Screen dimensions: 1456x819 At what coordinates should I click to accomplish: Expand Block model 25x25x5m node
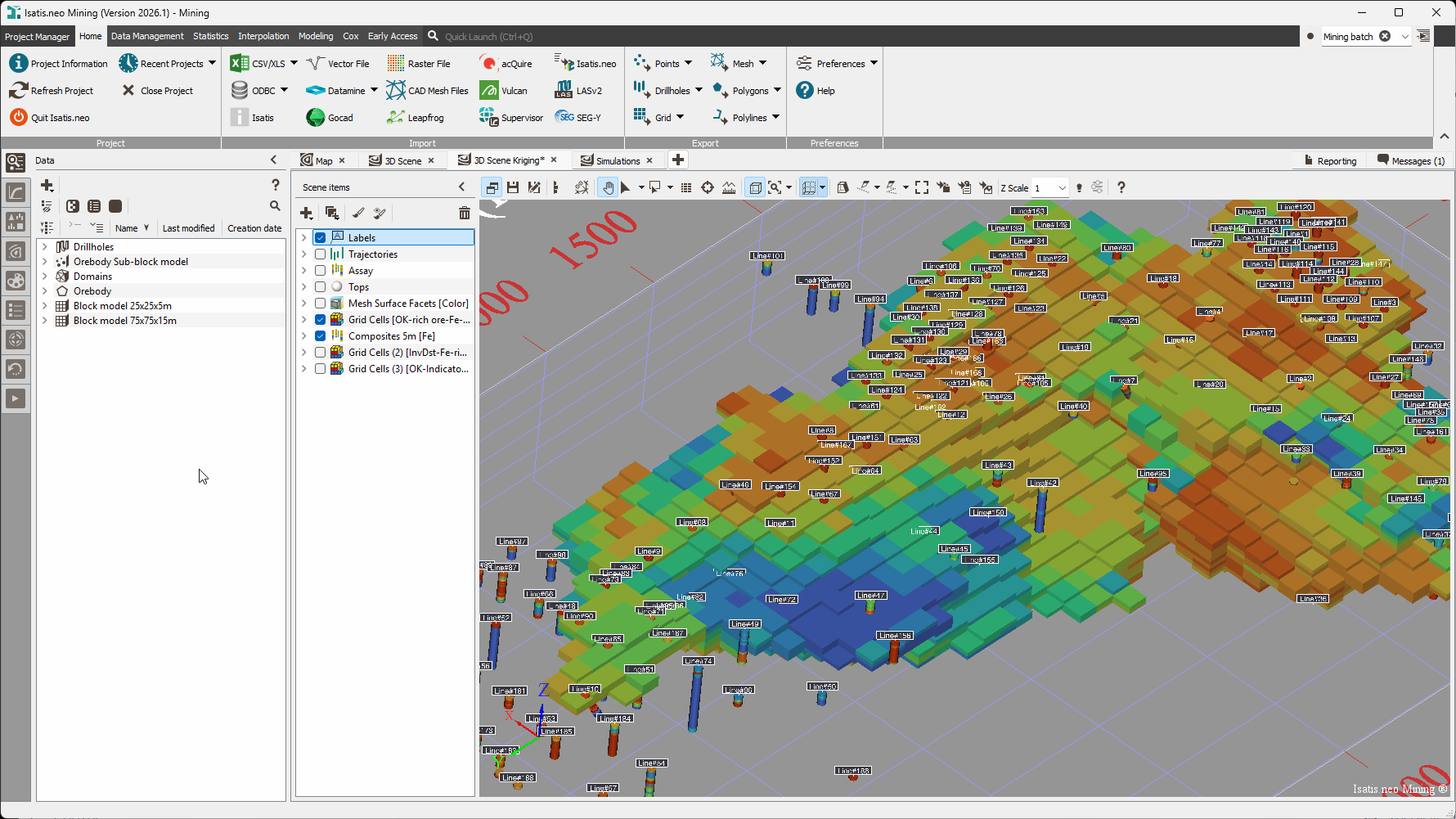coord(45,305)
